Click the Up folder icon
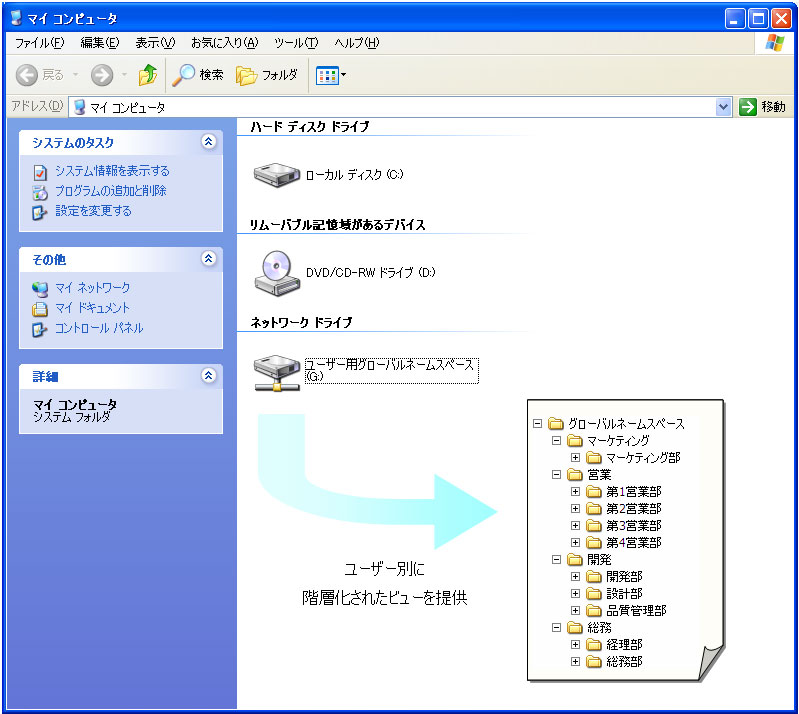 pyautogui.click(x=148, y=75)
